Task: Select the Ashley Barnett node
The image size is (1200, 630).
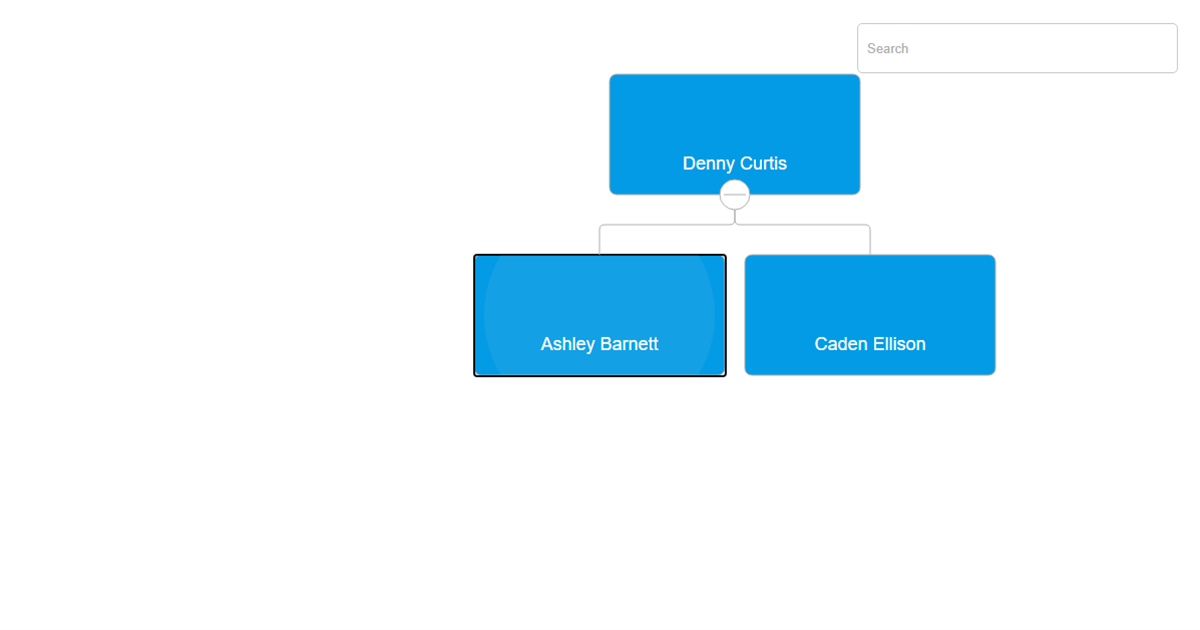Action: [x=600, y=315]
